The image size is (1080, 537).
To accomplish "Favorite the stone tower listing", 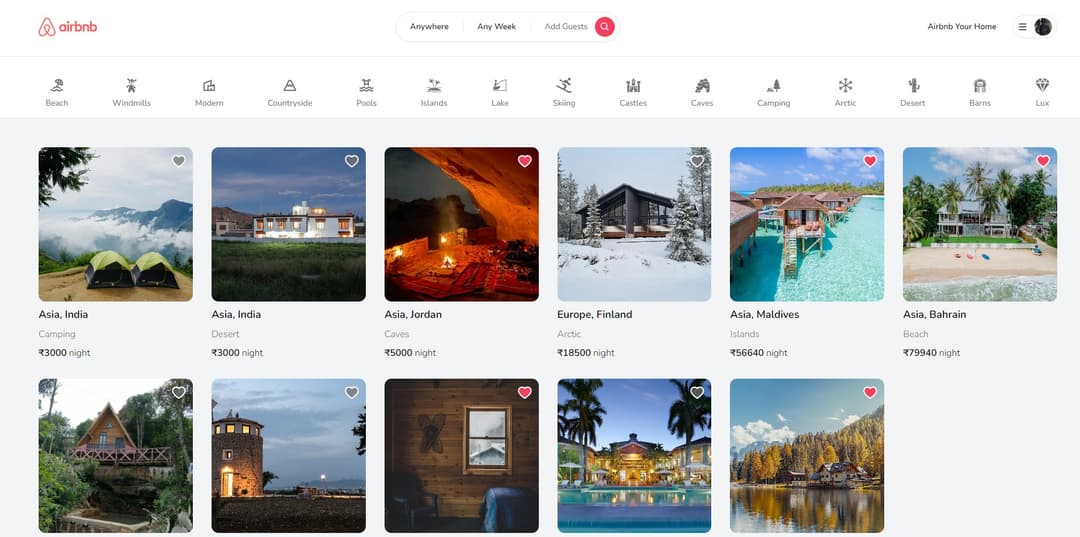I will (352, 392).
